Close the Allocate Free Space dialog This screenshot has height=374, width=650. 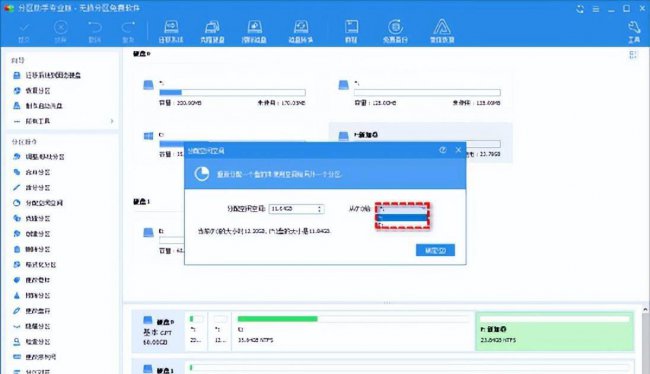(458, 150)
